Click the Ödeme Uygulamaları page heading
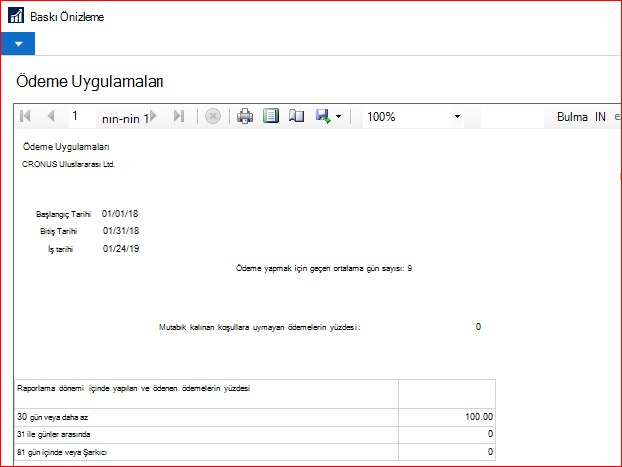This screenshot has height=467, width=622. tap(90, 82)
